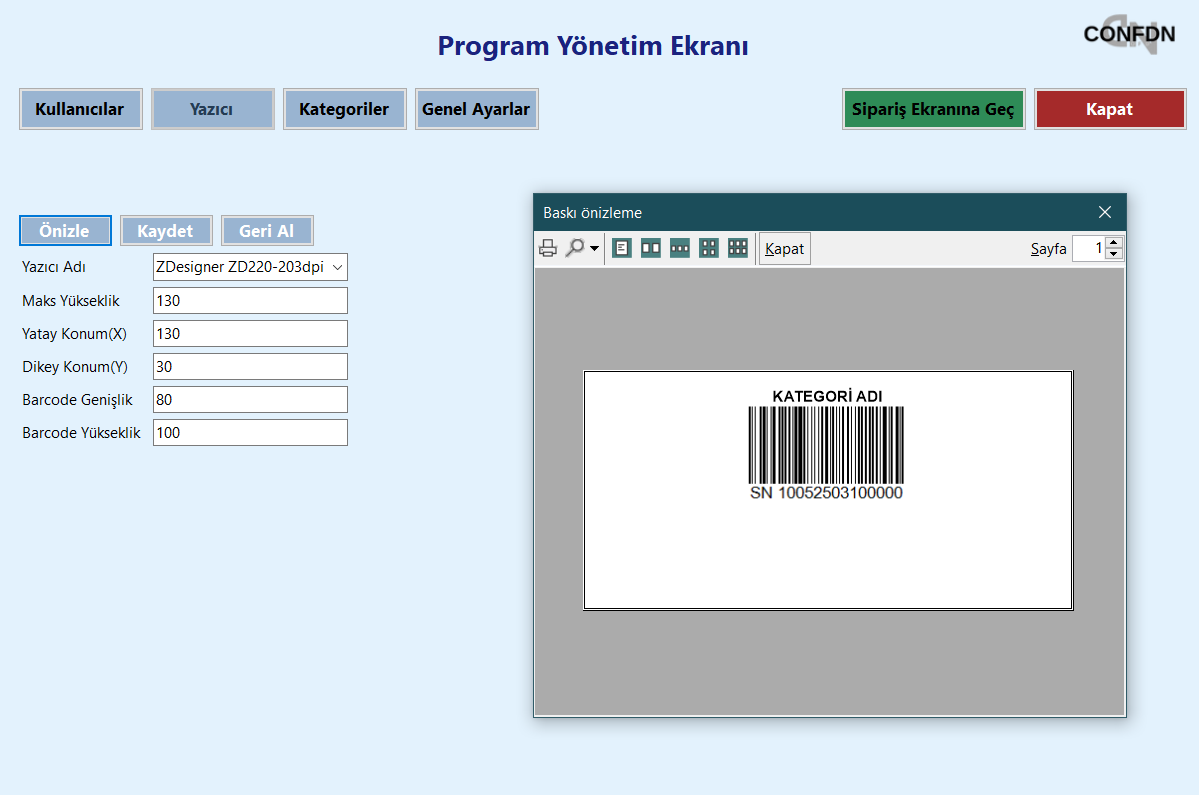Click the Sayfa page number field

coord(1089,248)
